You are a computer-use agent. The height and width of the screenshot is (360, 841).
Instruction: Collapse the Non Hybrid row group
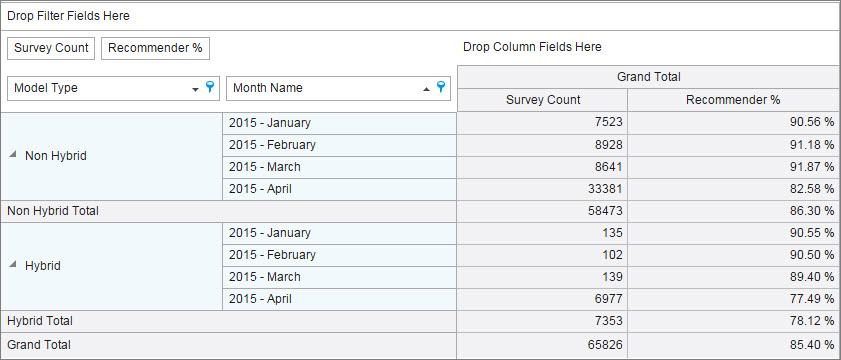[13, 154]
